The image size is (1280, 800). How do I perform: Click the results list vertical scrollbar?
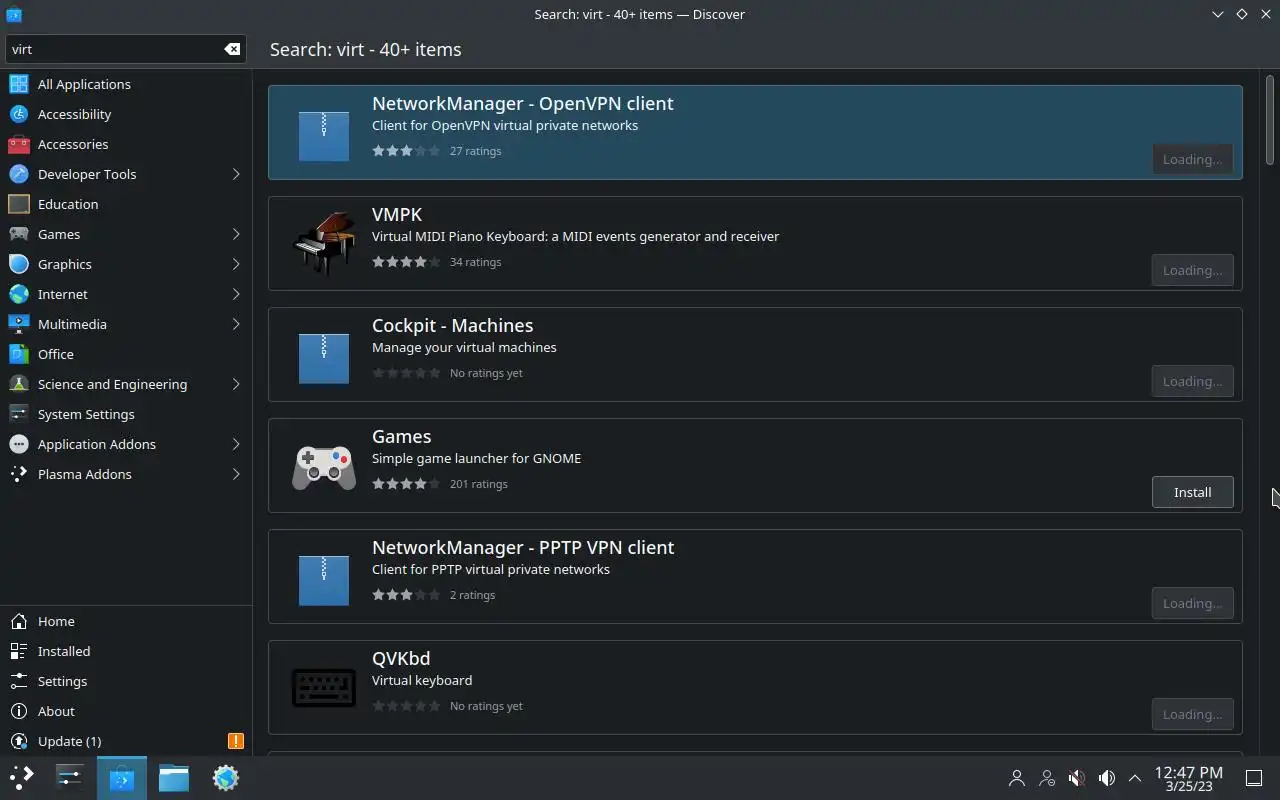coord(1271,120)
